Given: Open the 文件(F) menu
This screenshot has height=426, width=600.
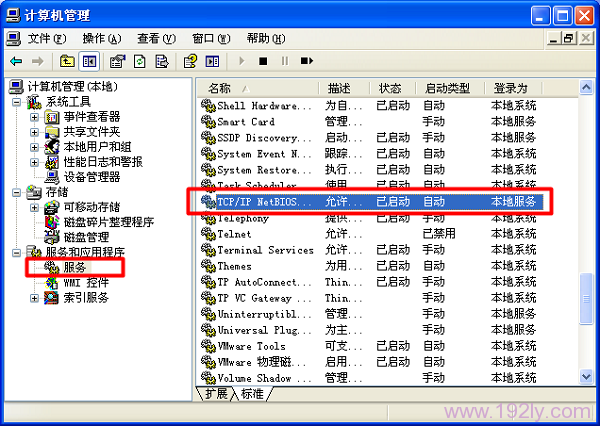Looking at the screenshot, I should [x=47, y=39].
